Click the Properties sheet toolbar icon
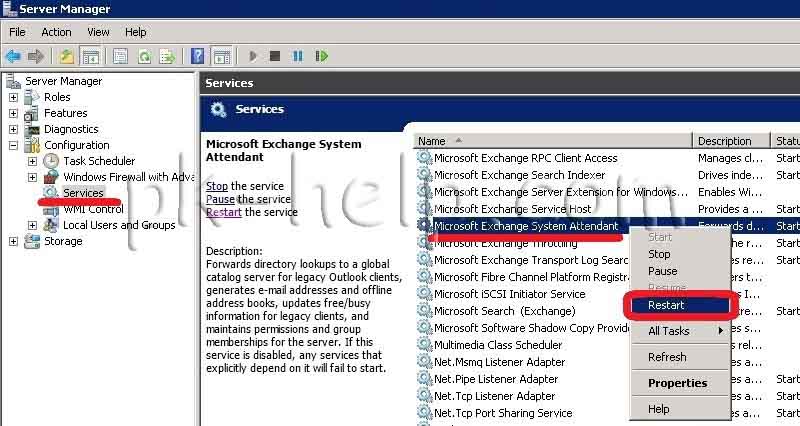The width and height of the screenshot is (800, 426). (x=120, y=56)
